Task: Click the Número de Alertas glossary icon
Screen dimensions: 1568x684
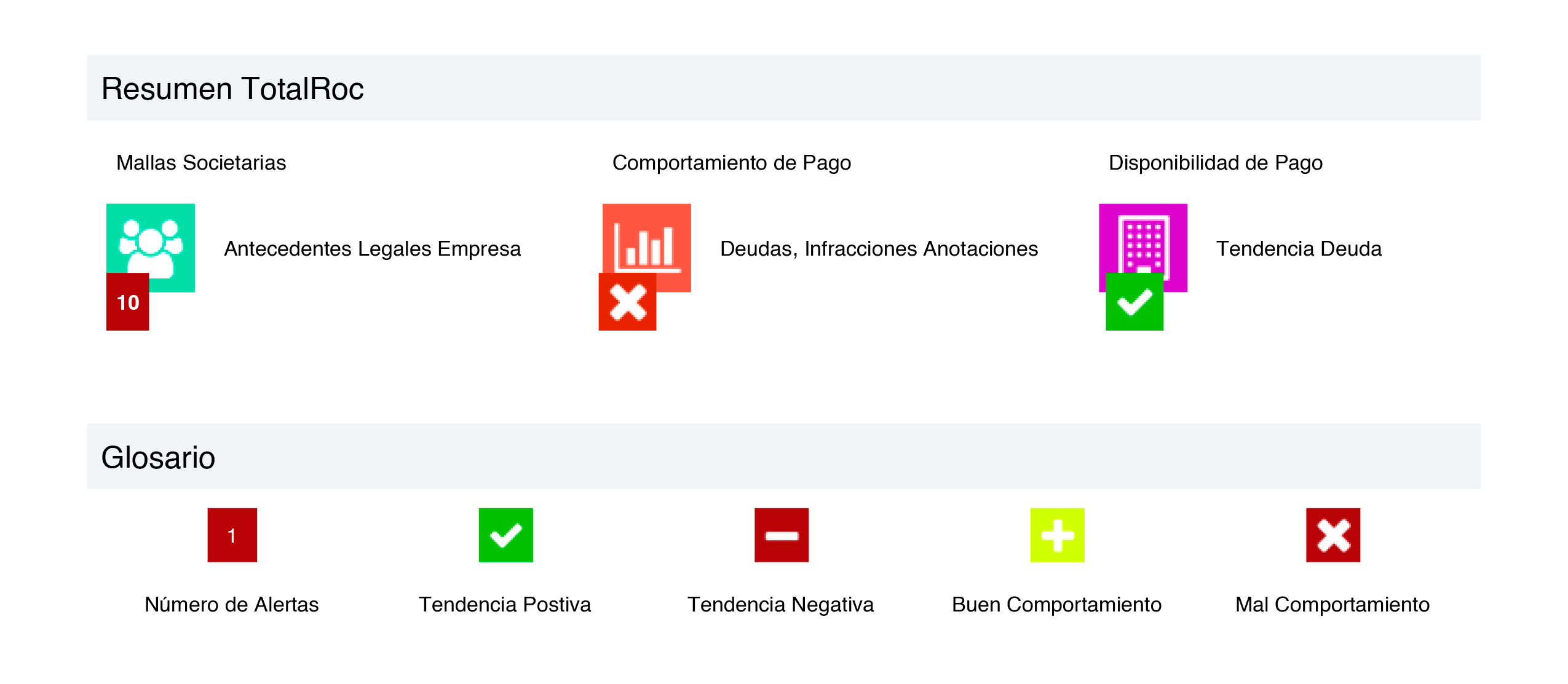Action: click(x=232, y=535)
